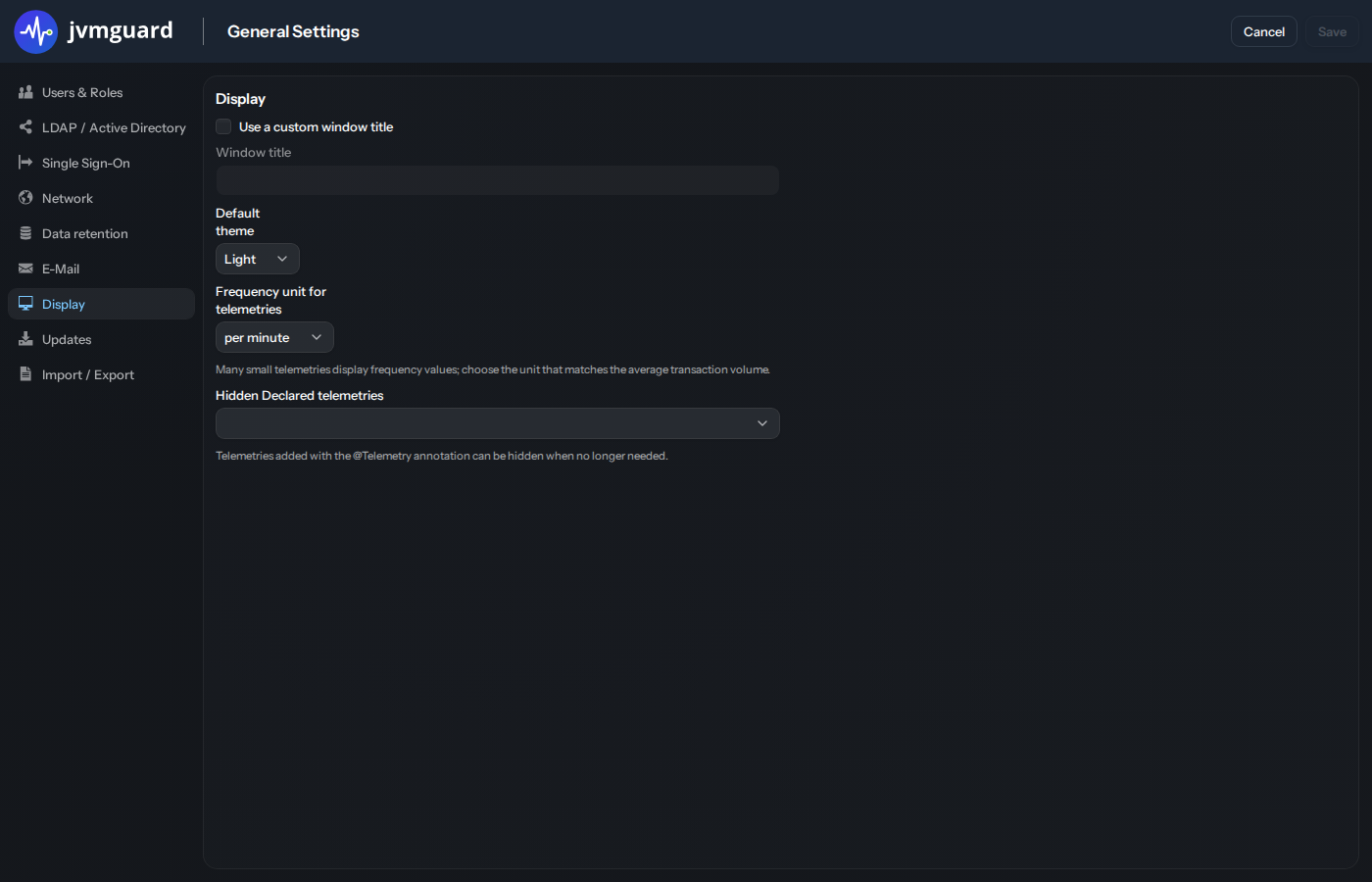Click the Use a custom window title label
The height and width of the screenshot is (882, 1372).
(316, 126)
